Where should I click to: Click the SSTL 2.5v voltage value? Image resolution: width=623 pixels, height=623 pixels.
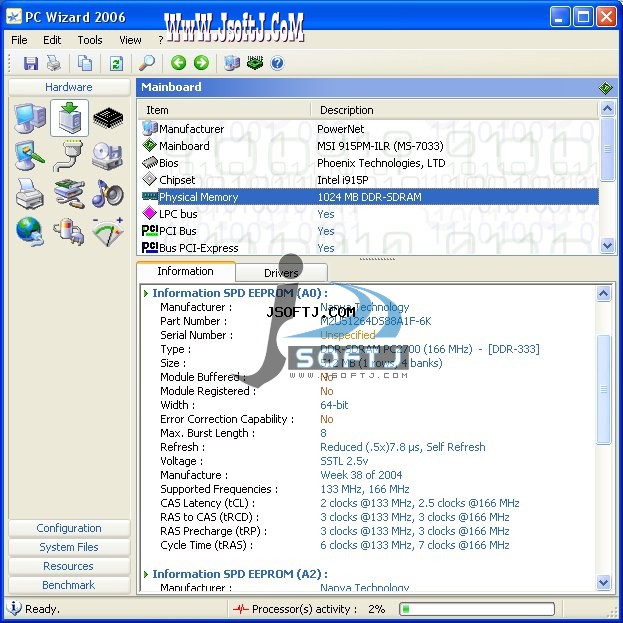(344, 461)
